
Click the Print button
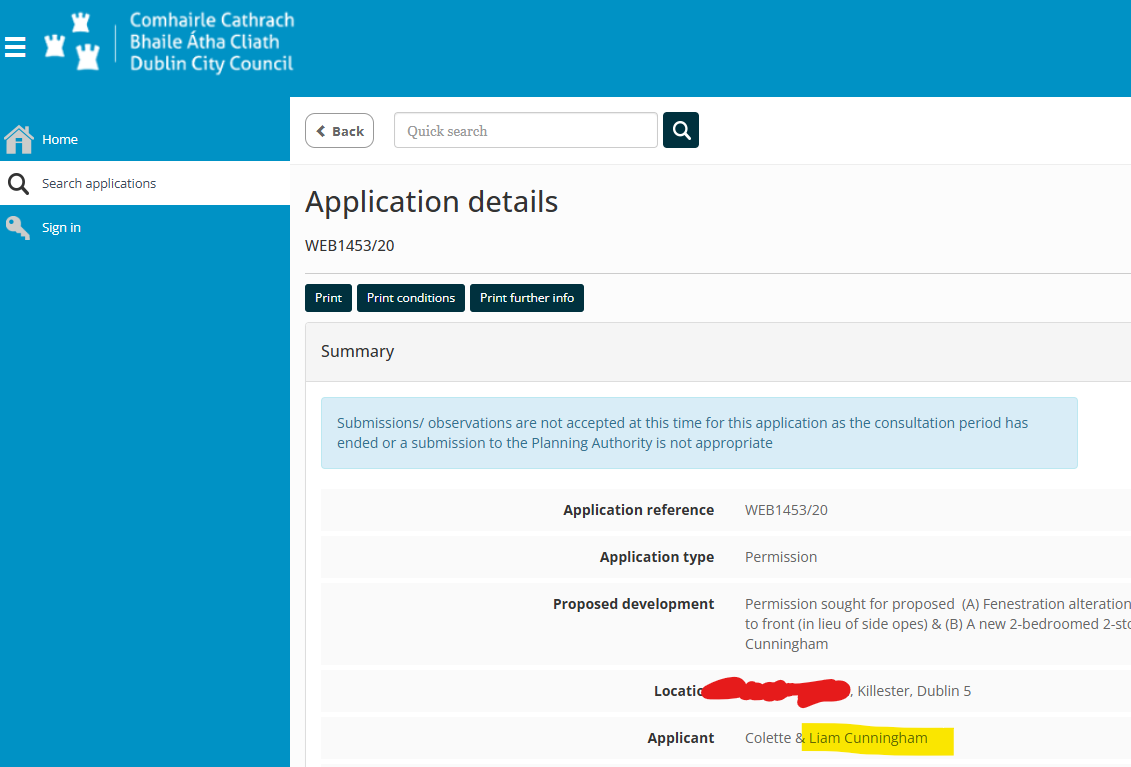point(328,298)
